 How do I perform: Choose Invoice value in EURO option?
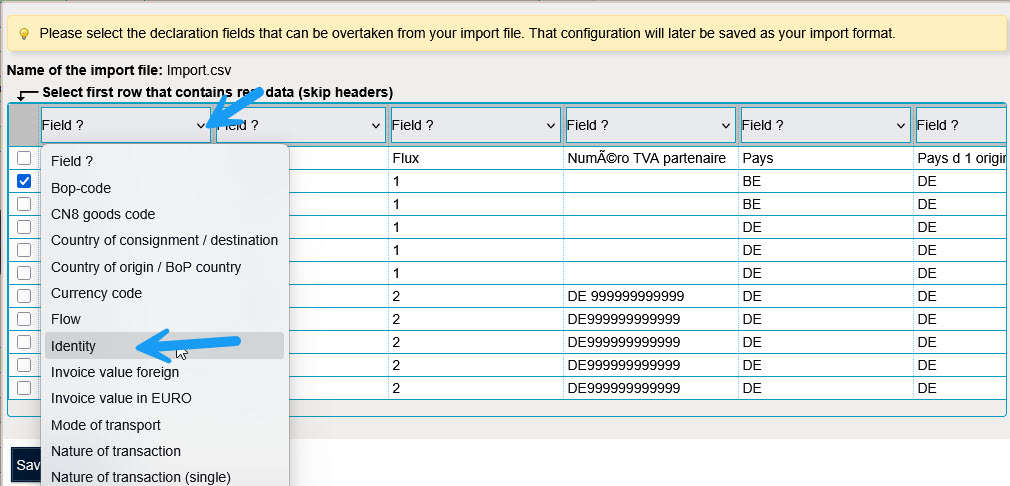pos(121,398)
